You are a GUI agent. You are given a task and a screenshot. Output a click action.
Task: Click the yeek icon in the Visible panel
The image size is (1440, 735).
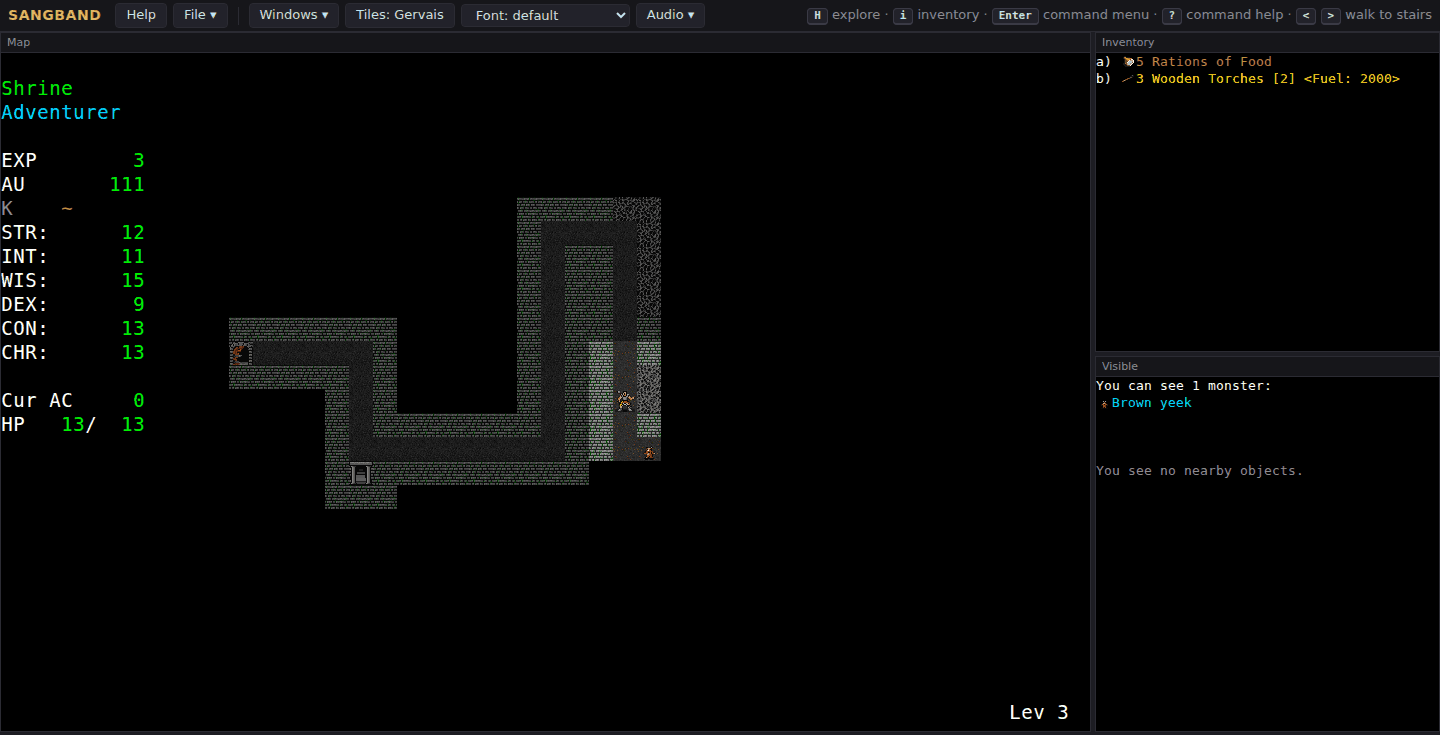point(1104,403)
